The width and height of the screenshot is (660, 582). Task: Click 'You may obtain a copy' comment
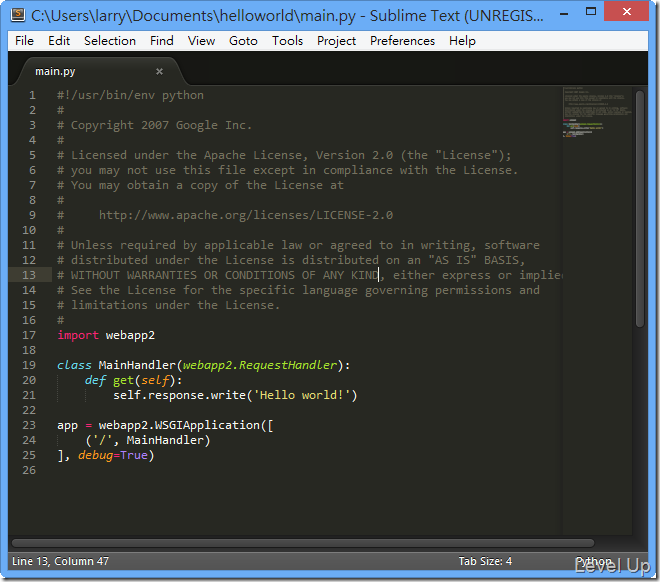(148, 185)
